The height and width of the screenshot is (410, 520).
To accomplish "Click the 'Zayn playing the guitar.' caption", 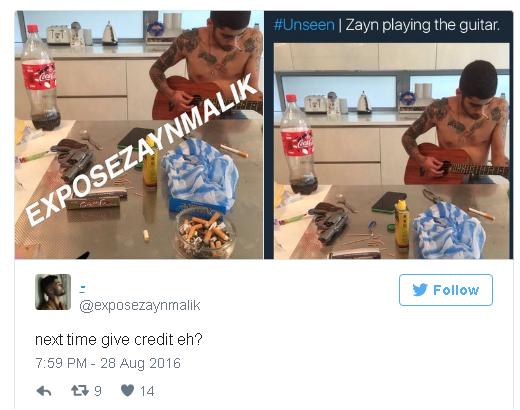I will pos(422,25).
